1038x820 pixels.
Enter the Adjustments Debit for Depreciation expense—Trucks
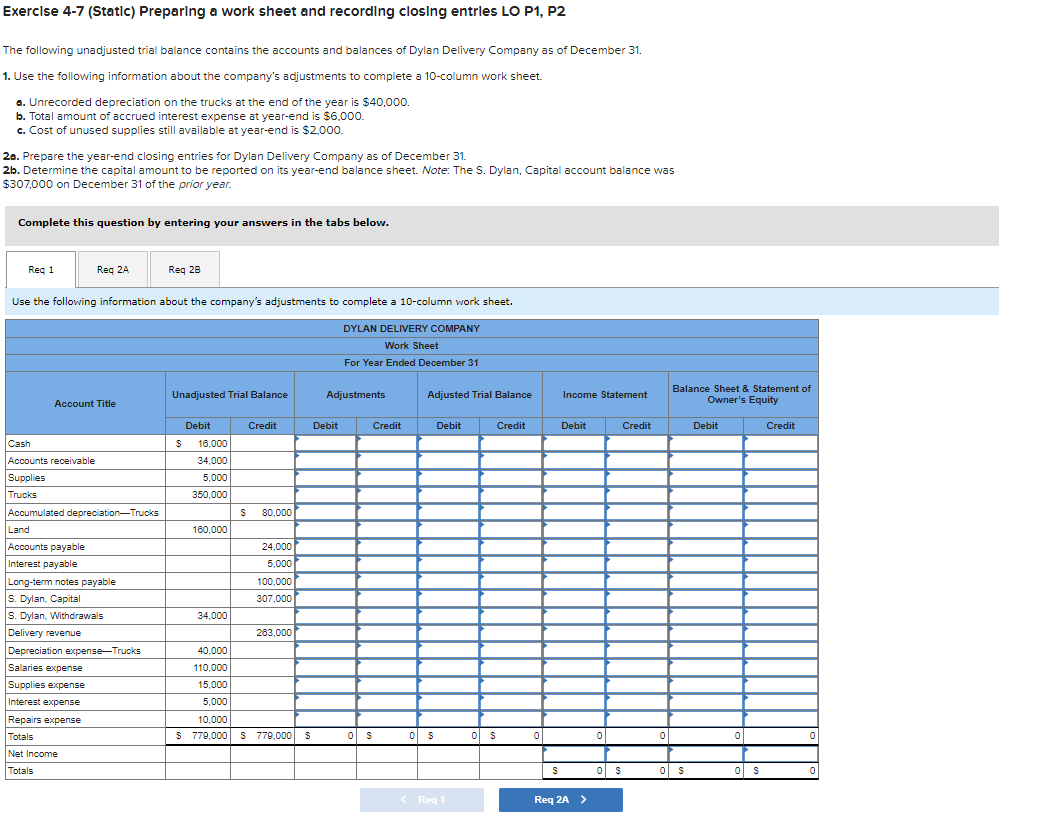click(325, 650)
